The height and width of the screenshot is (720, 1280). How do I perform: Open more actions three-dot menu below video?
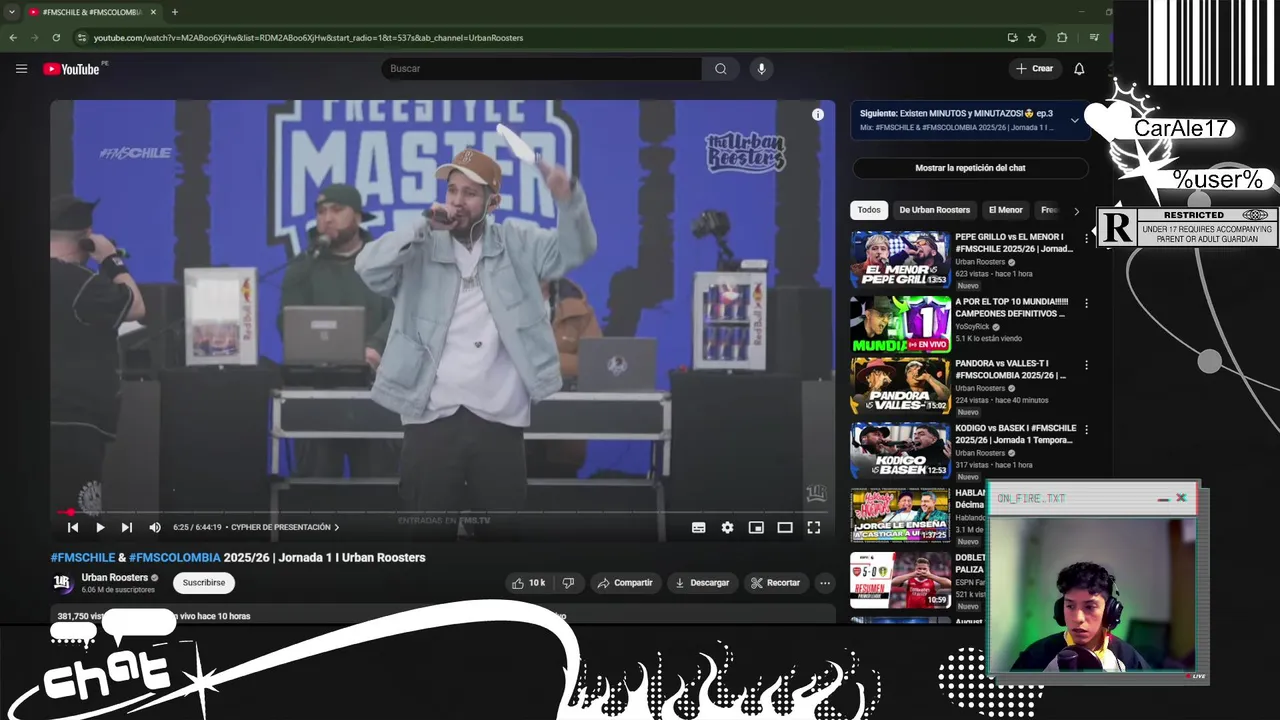[825, 582]
